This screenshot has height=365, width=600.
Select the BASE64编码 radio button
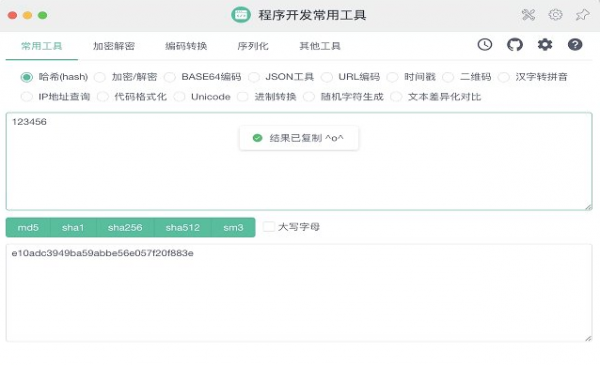pyautogui.click(x=170, y=77)
